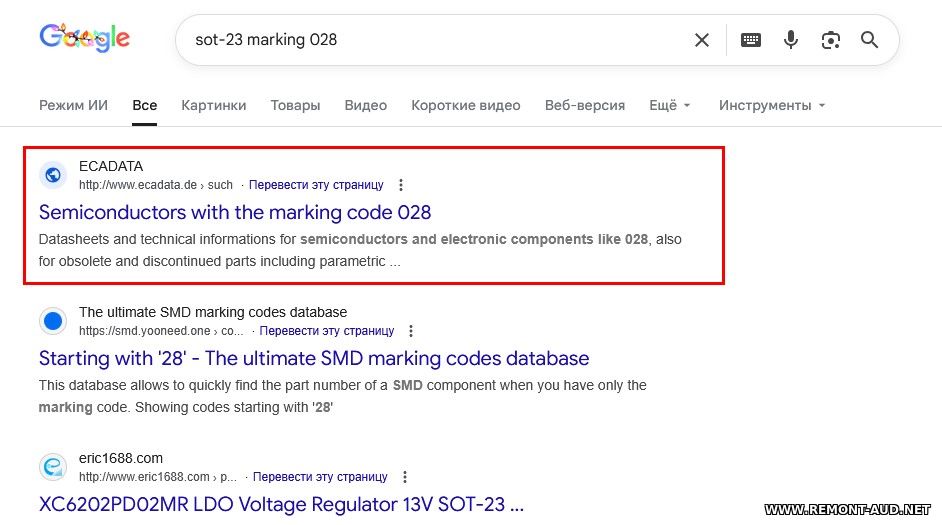942x525 pixels.
Task: Click the eric1688.com site favicon
Action: pyautogui.click(x=53, y=467)
